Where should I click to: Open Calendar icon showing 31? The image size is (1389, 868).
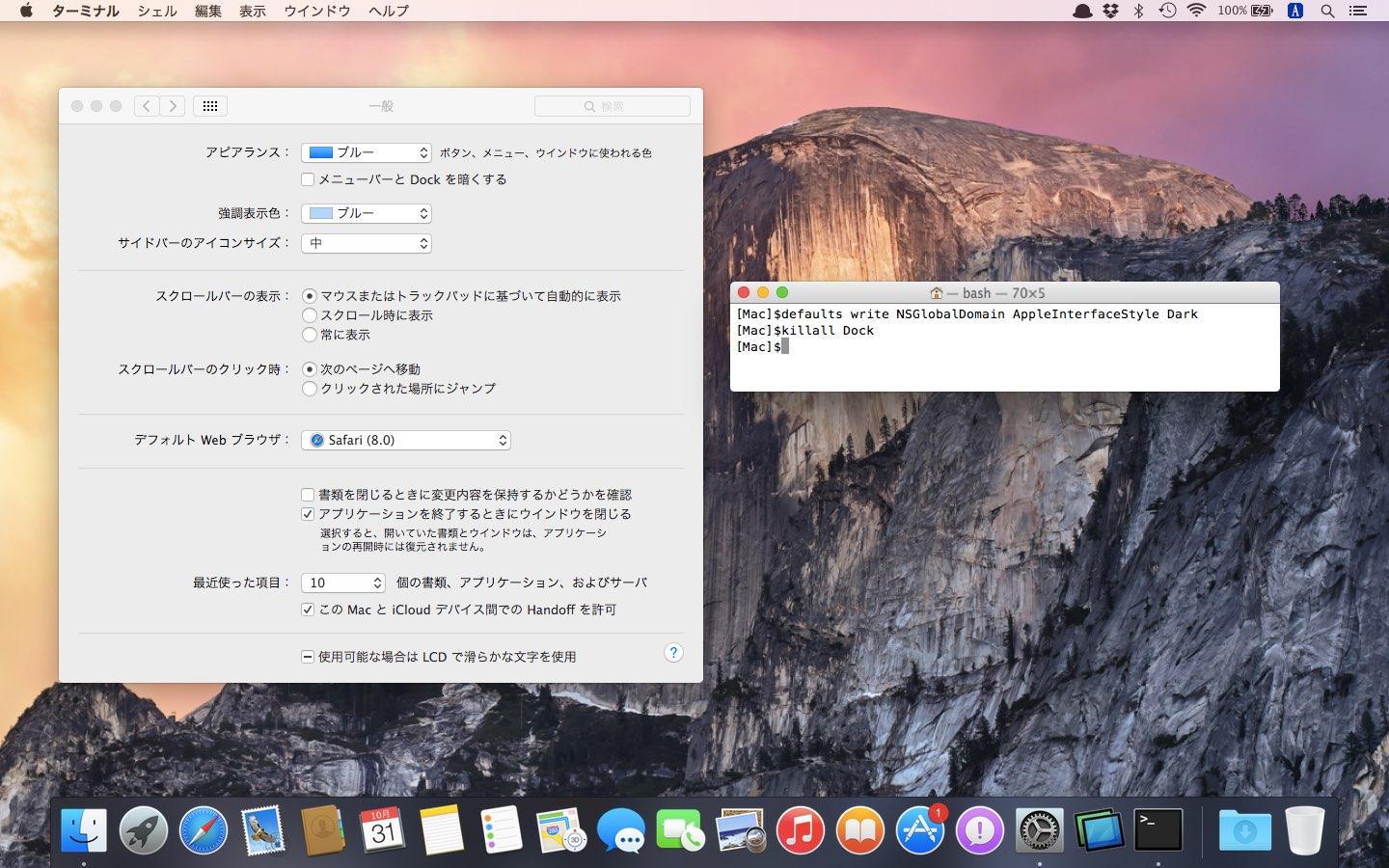pos(383,829)
